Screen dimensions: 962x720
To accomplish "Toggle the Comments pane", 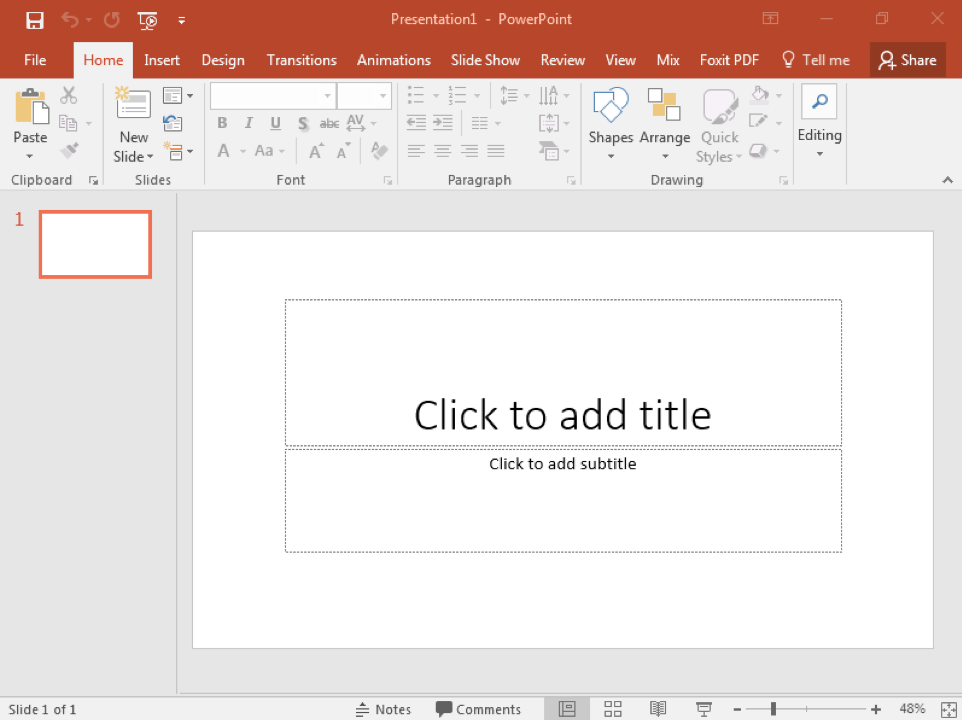I will [478, 709].
